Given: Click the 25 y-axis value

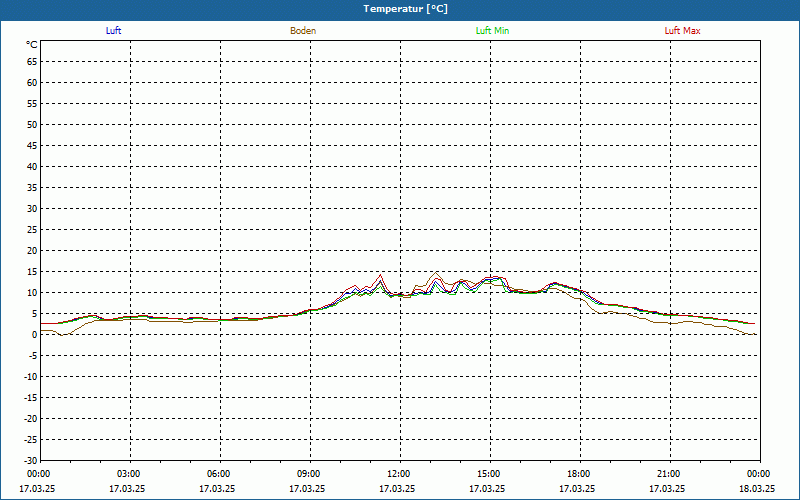Looking at the screenshot, I should tap(32, 230).
